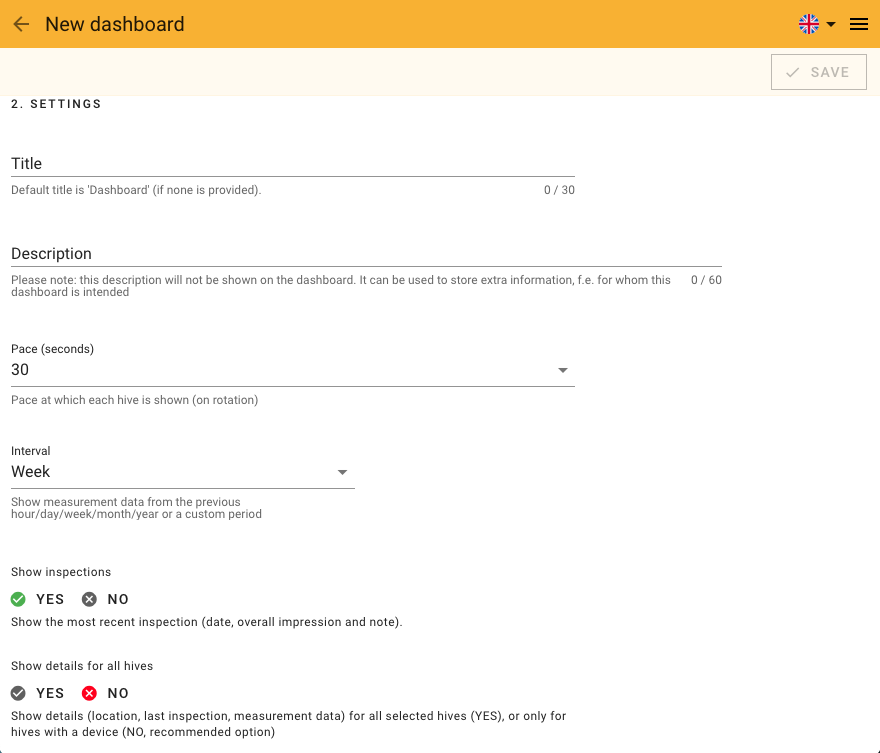Open the hamburger menu
This screenshot has height=753, width=880.
[x=859, y=24]
